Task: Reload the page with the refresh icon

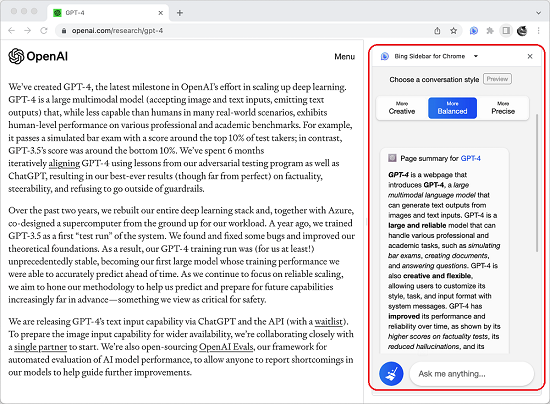Action: [x=44, y=31]
